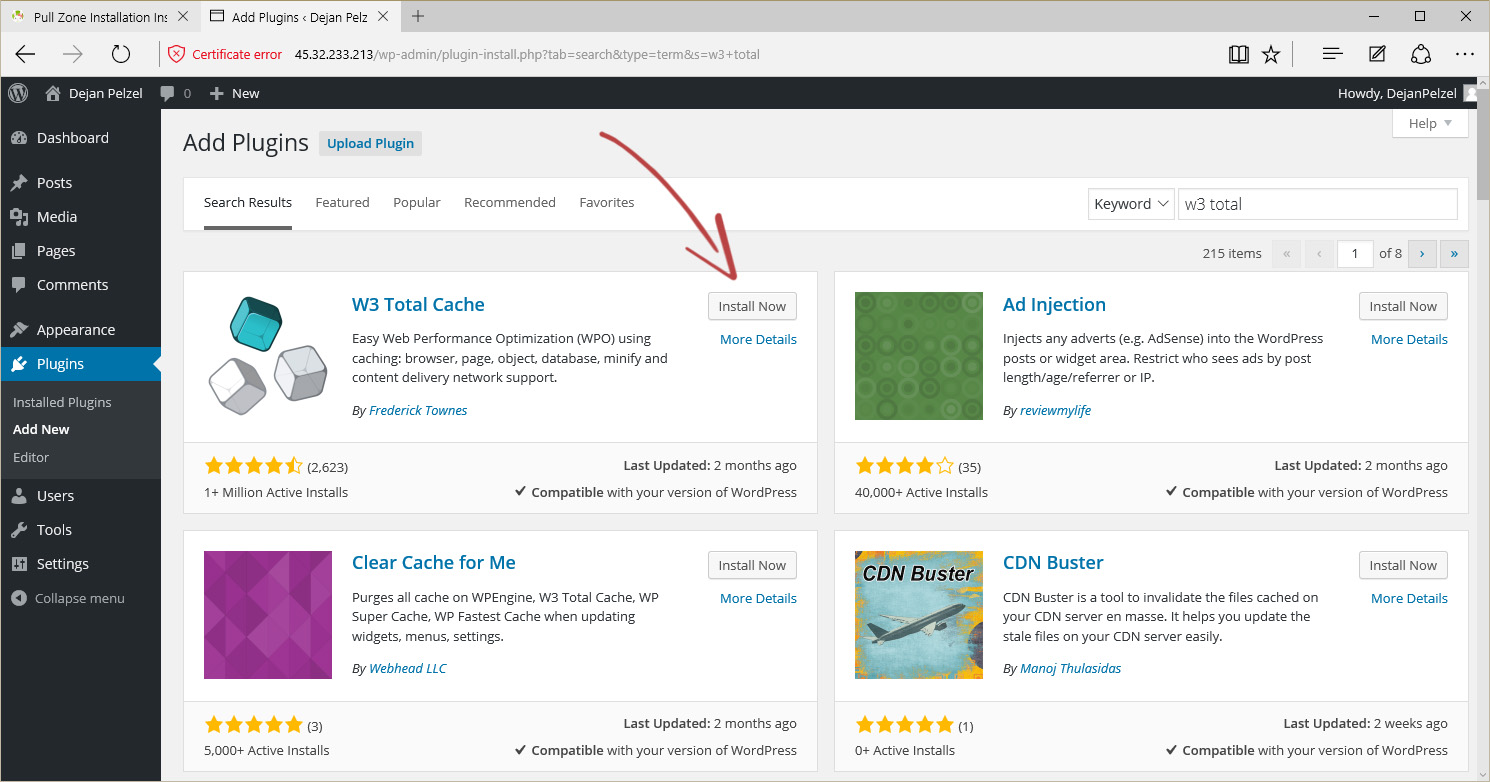Click the Share icon in Edge toolbar
The image size is (1490, 782).
1421,54
